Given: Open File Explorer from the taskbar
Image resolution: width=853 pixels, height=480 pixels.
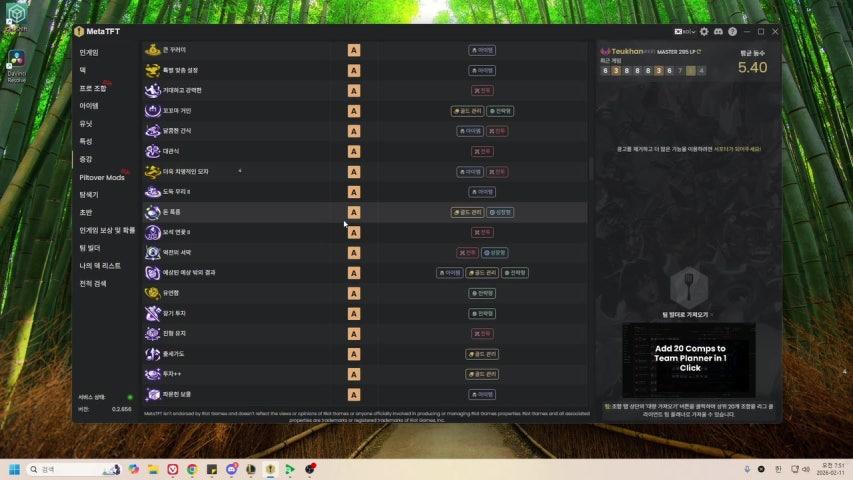Looking at the screenshot, I should click(x=153, y=469).
